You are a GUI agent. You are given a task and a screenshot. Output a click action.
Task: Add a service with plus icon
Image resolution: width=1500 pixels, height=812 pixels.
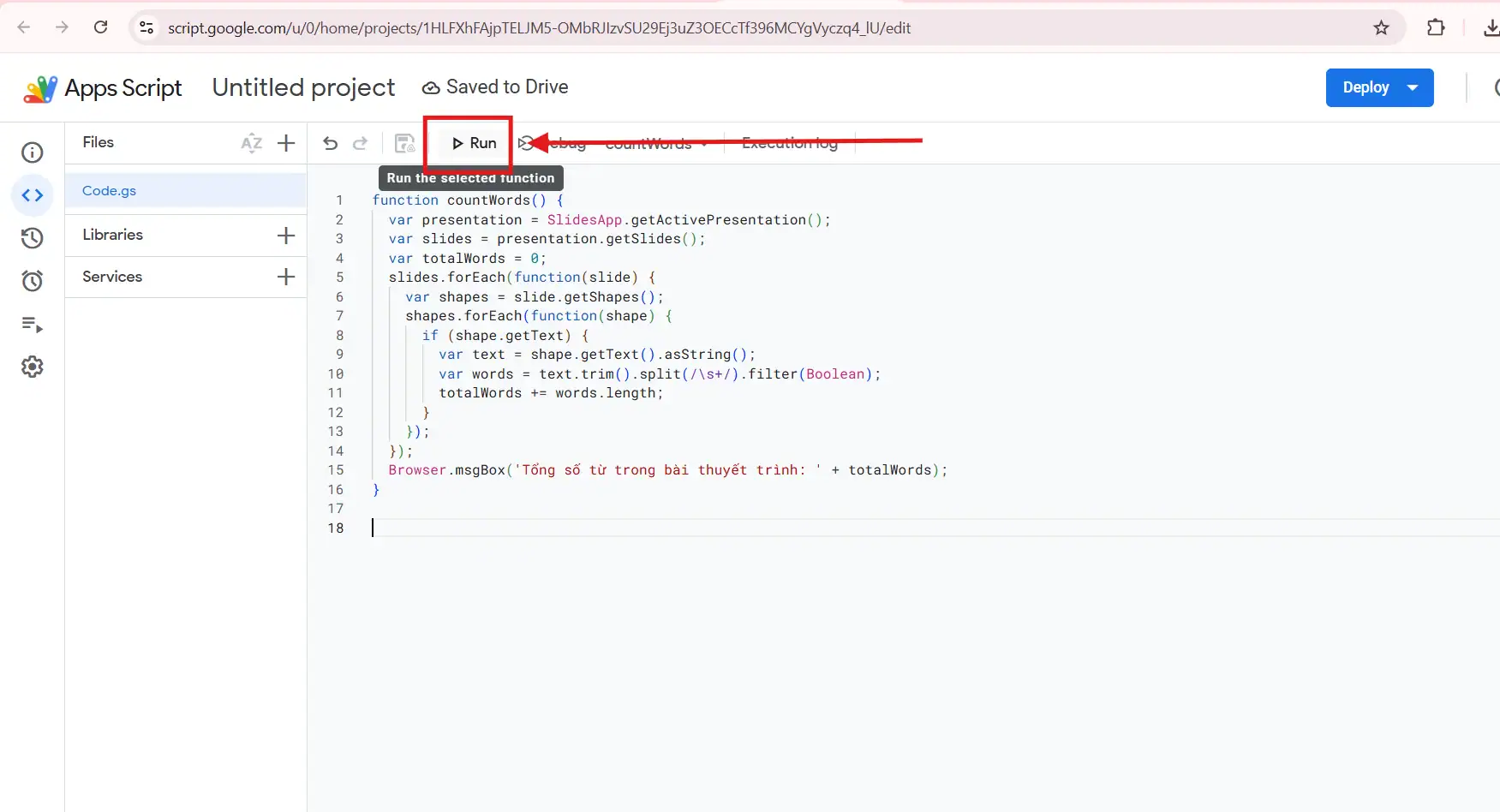coord(286,277)
